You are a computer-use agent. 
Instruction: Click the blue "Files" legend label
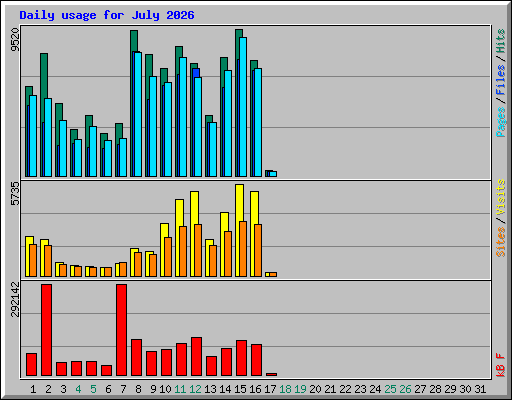pyautogui.click(x=501, y=80)
